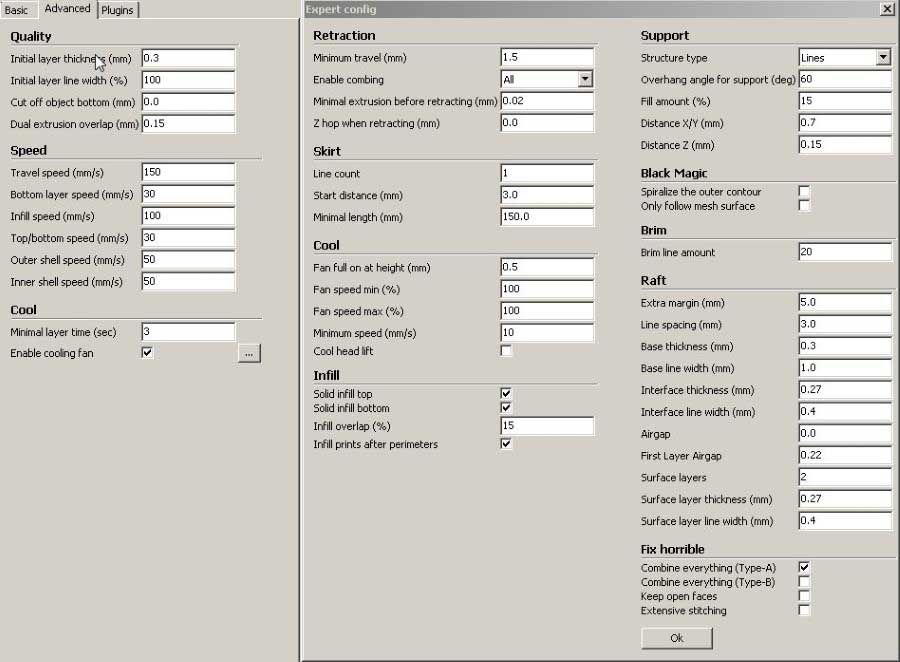Click the Ok button in Expert config
This screenshot has height=662, width=900.
tap(677, 638)
